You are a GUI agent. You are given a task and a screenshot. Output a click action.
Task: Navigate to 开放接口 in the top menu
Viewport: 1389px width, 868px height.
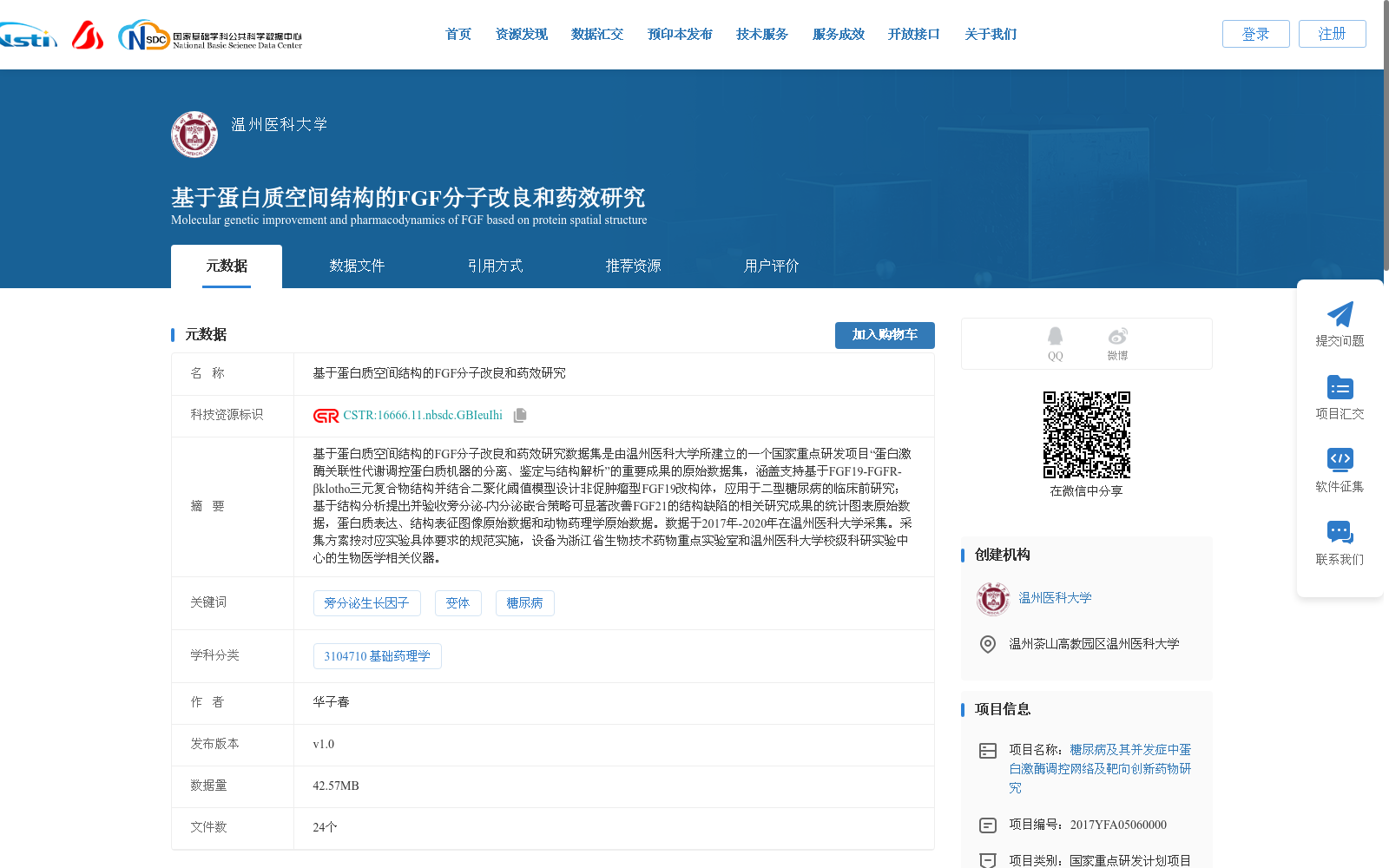(x=913, y=34)
